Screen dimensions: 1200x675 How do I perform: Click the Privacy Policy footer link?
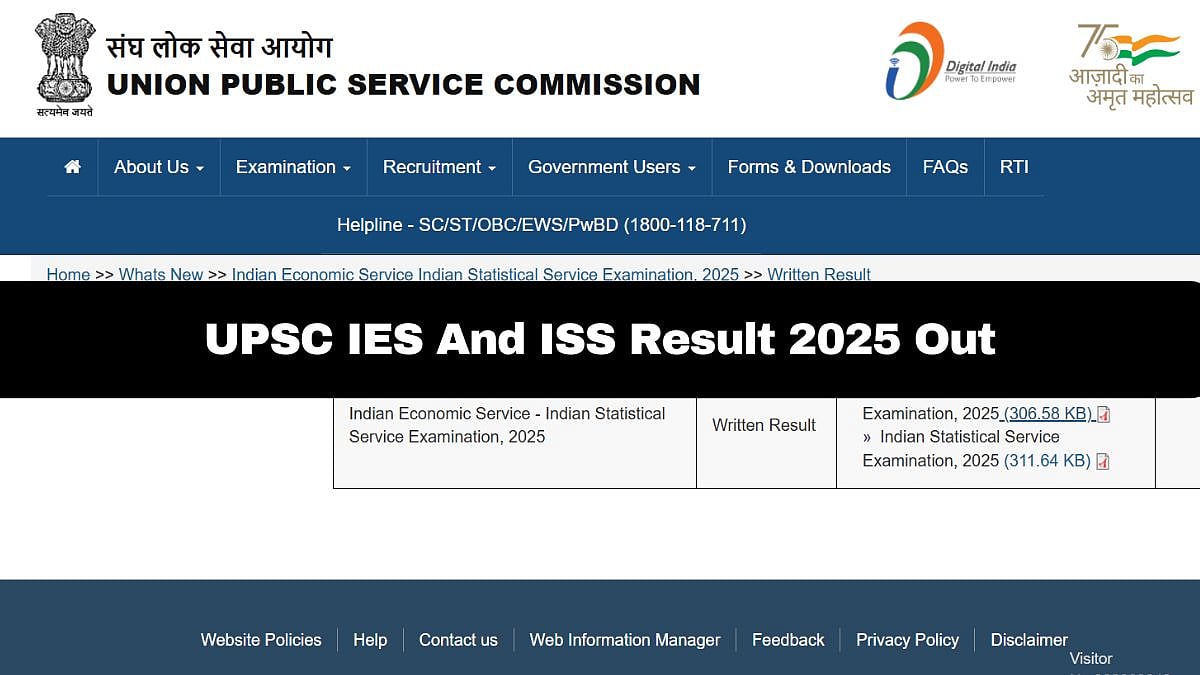coord(907,640)
